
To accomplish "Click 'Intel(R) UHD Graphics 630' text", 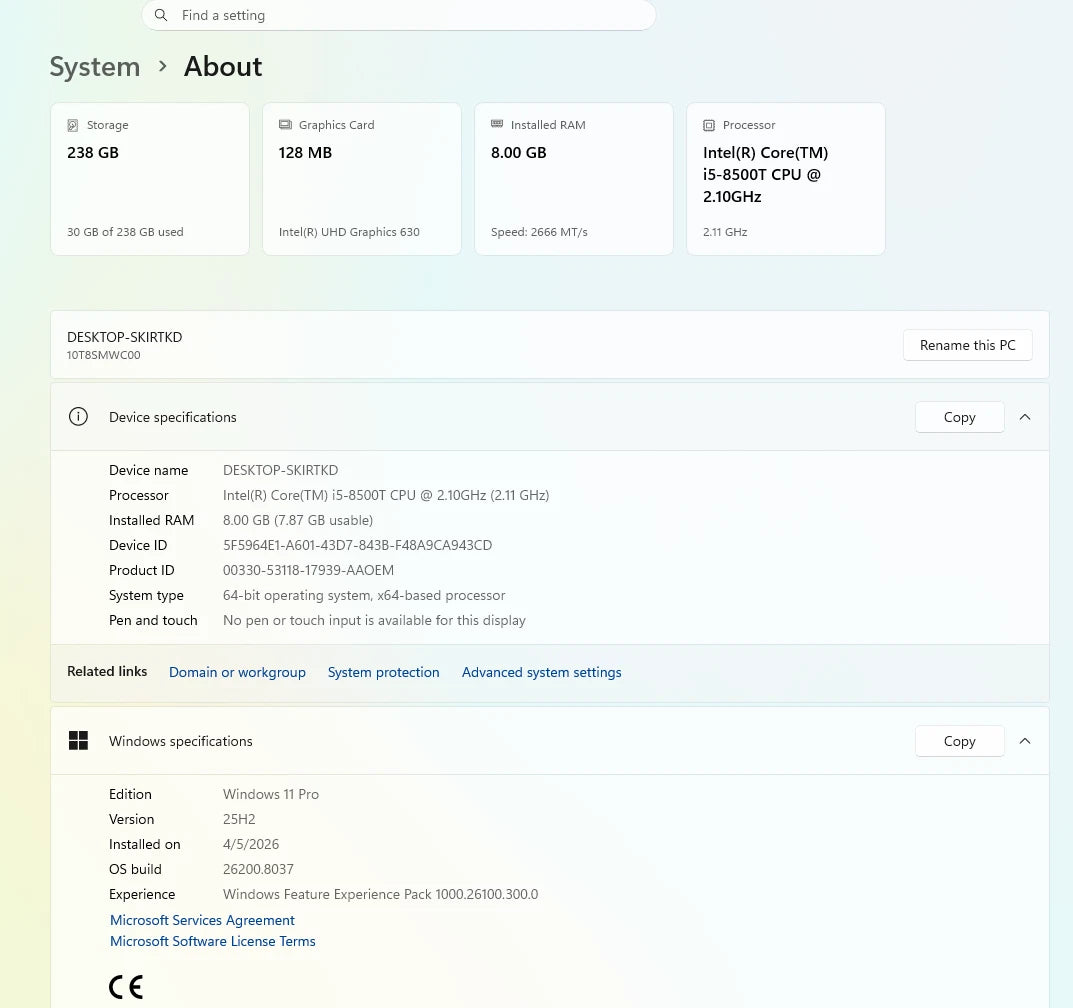I will [349, 232].
